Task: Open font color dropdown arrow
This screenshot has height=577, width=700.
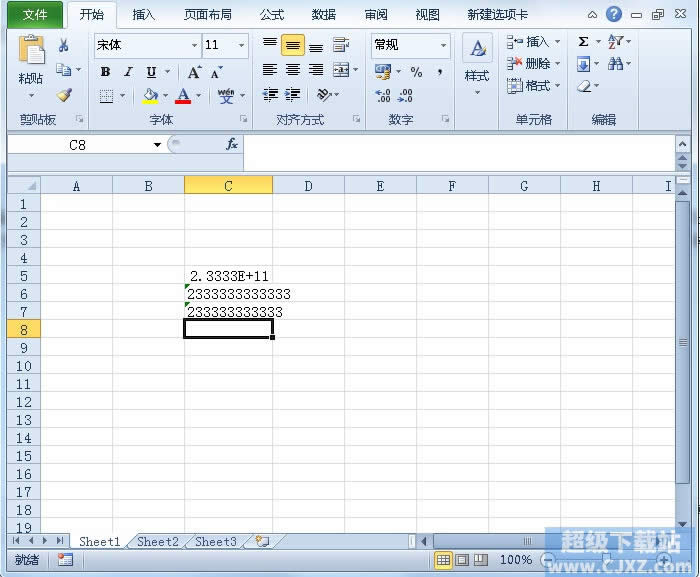Action: (x=198, y=96)
